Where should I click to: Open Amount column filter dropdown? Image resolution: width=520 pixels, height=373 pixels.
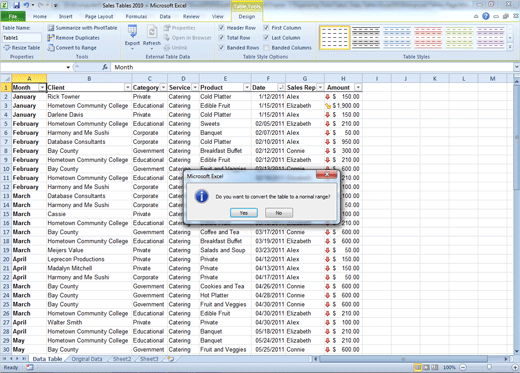point(358,87)
